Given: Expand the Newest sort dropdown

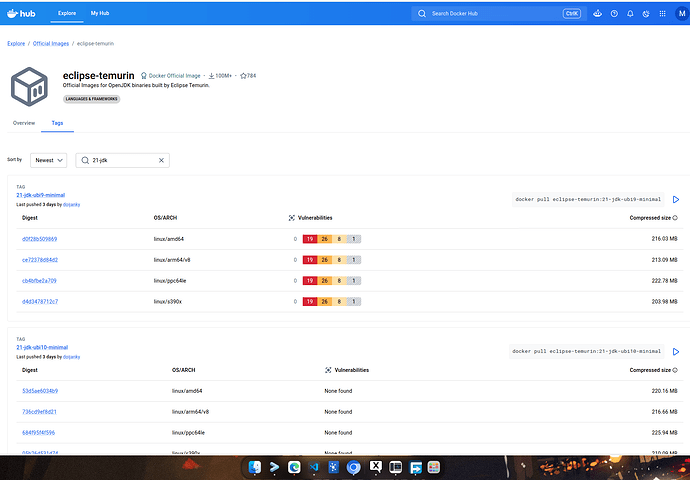Looking at the screenshot, I should [48, 160].
